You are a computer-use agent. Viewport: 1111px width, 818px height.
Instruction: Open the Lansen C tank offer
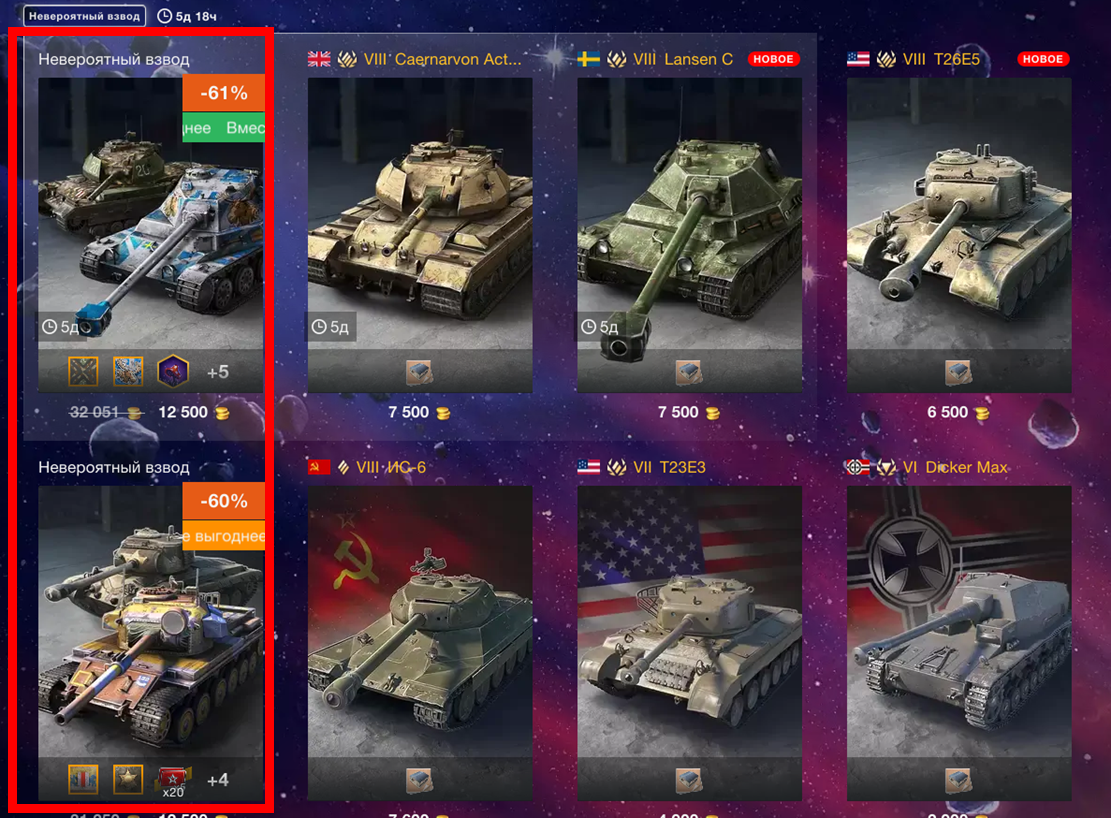point(689,235)
